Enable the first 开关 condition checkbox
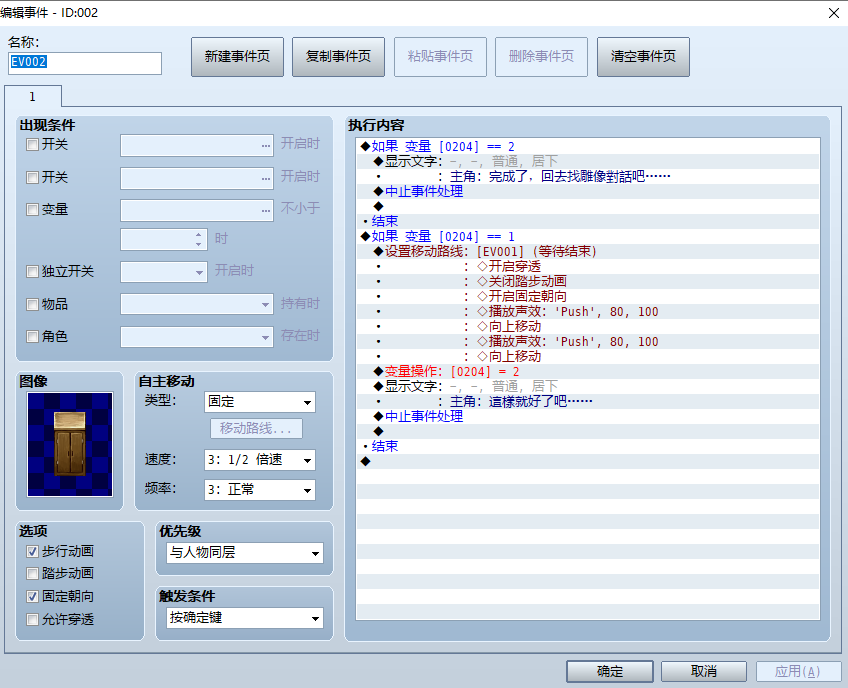This screenshot has height=688, width=848. point(32,144)
